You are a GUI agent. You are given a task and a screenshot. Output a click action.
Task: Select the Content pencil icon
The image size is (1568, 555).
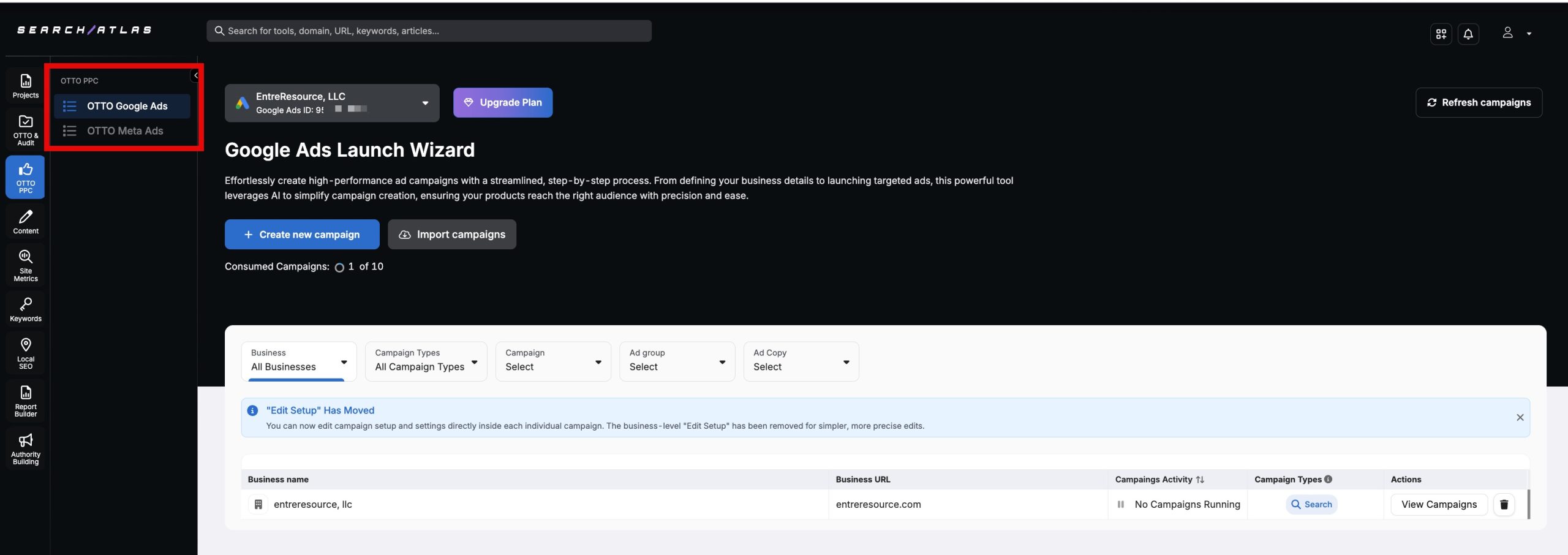[x=25, y=222]
